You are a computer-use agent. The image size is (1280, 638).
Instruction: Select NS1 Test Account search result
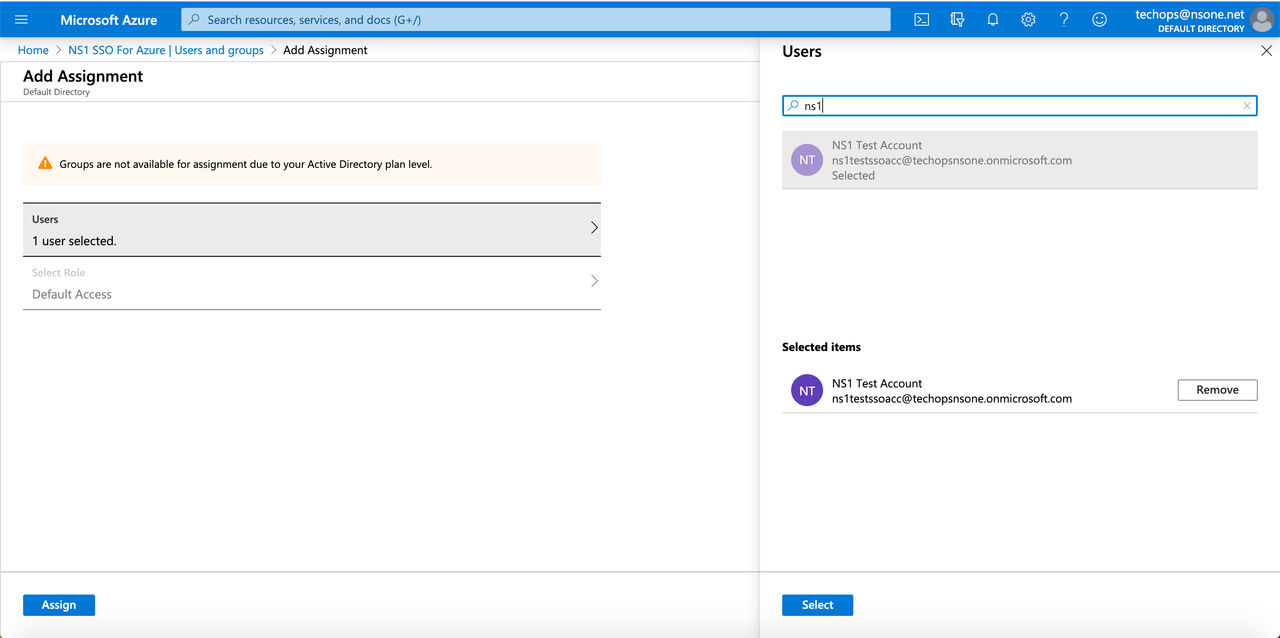(x=1019, y=160)
